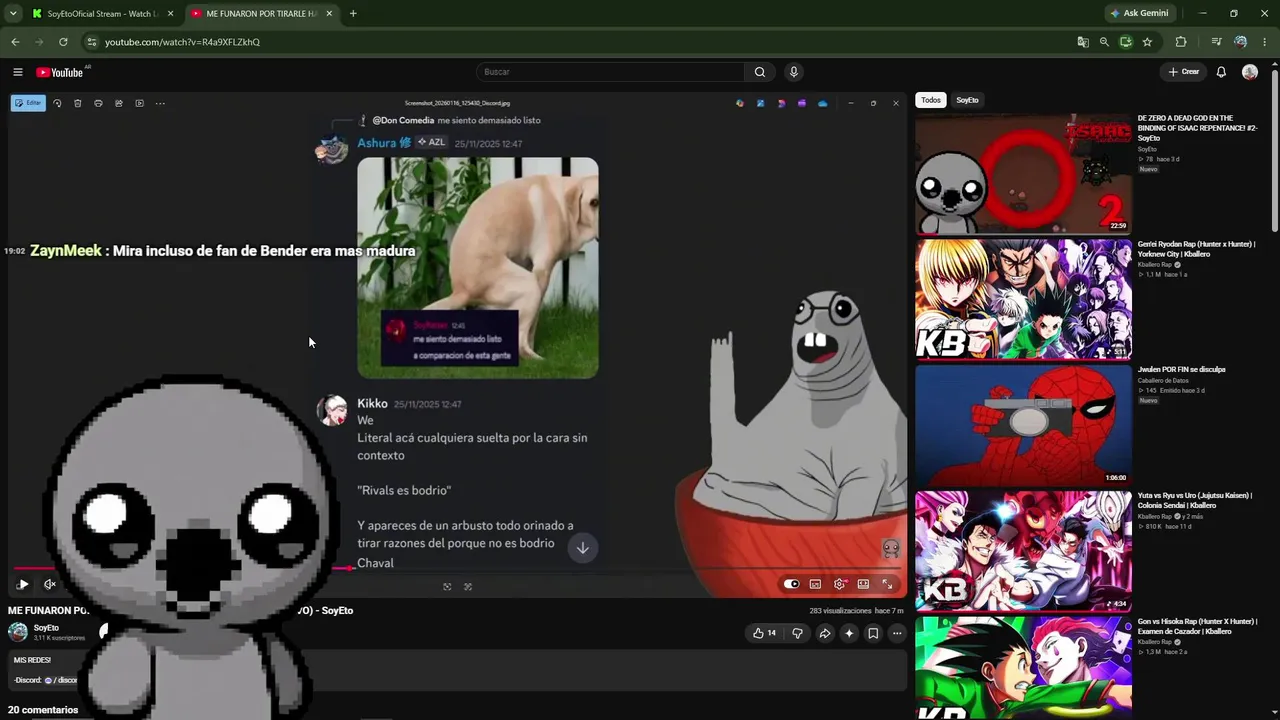1280x720 pixels.
Task: Select the ME FUNARON POR TIRARLE tab
Action: point(262,14)
